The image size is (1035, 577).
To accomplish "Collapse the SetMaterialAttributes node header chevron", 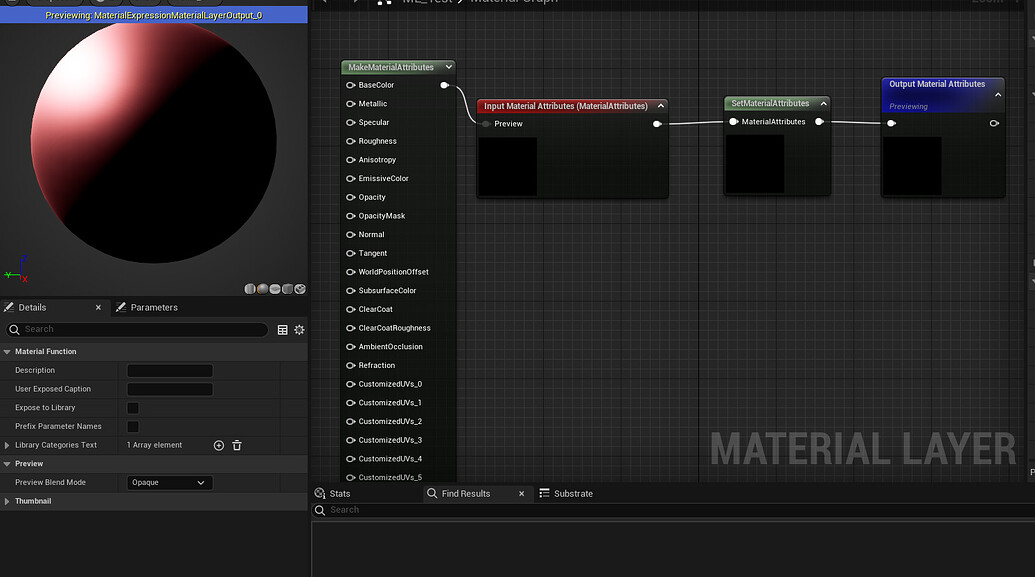I will 823,103.
